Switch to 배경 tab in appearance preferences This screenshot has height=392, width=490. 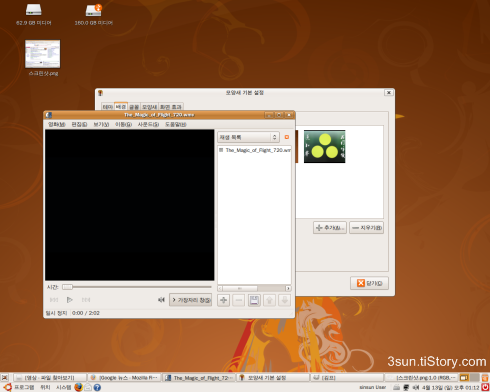click(121, 106)
